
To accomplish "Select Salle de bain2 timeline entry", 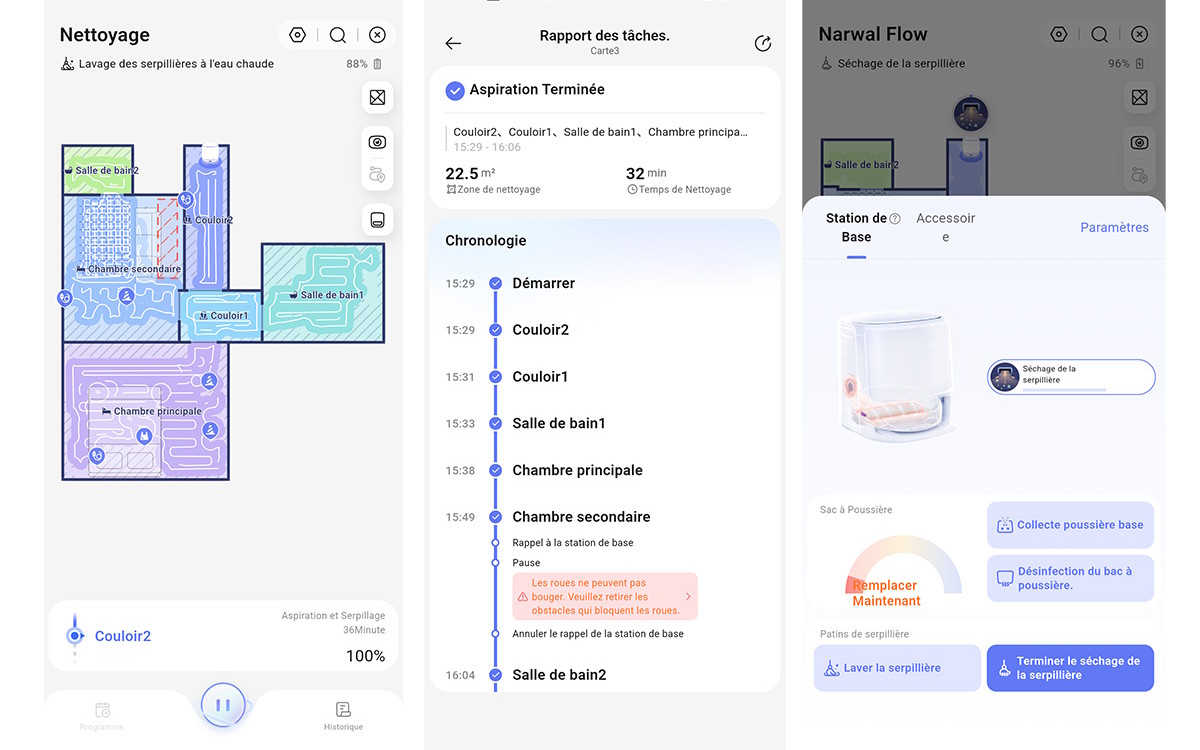I will [x=559, y=675].
